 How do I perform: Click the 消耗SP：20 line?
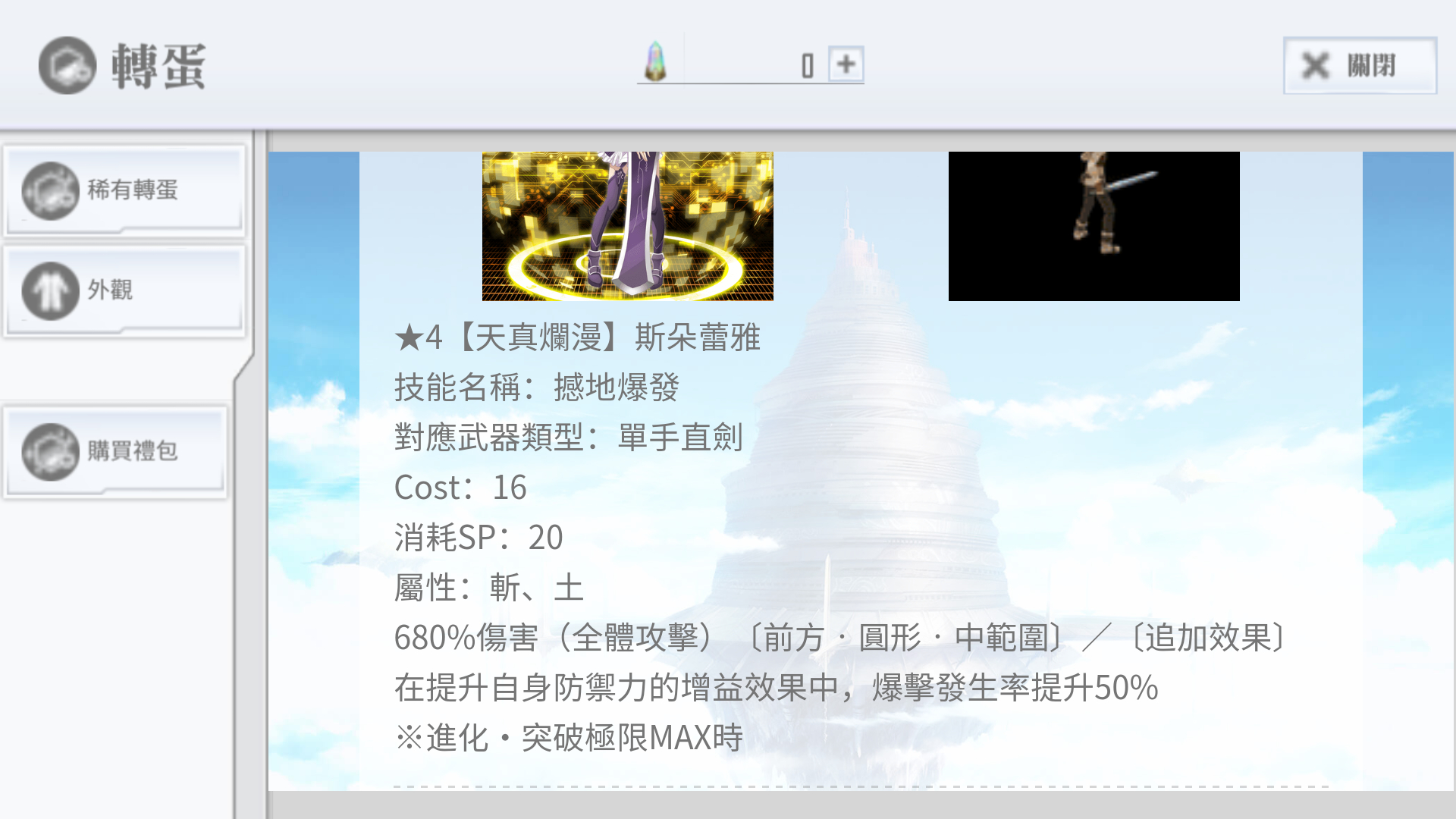[x=479, y=538]
